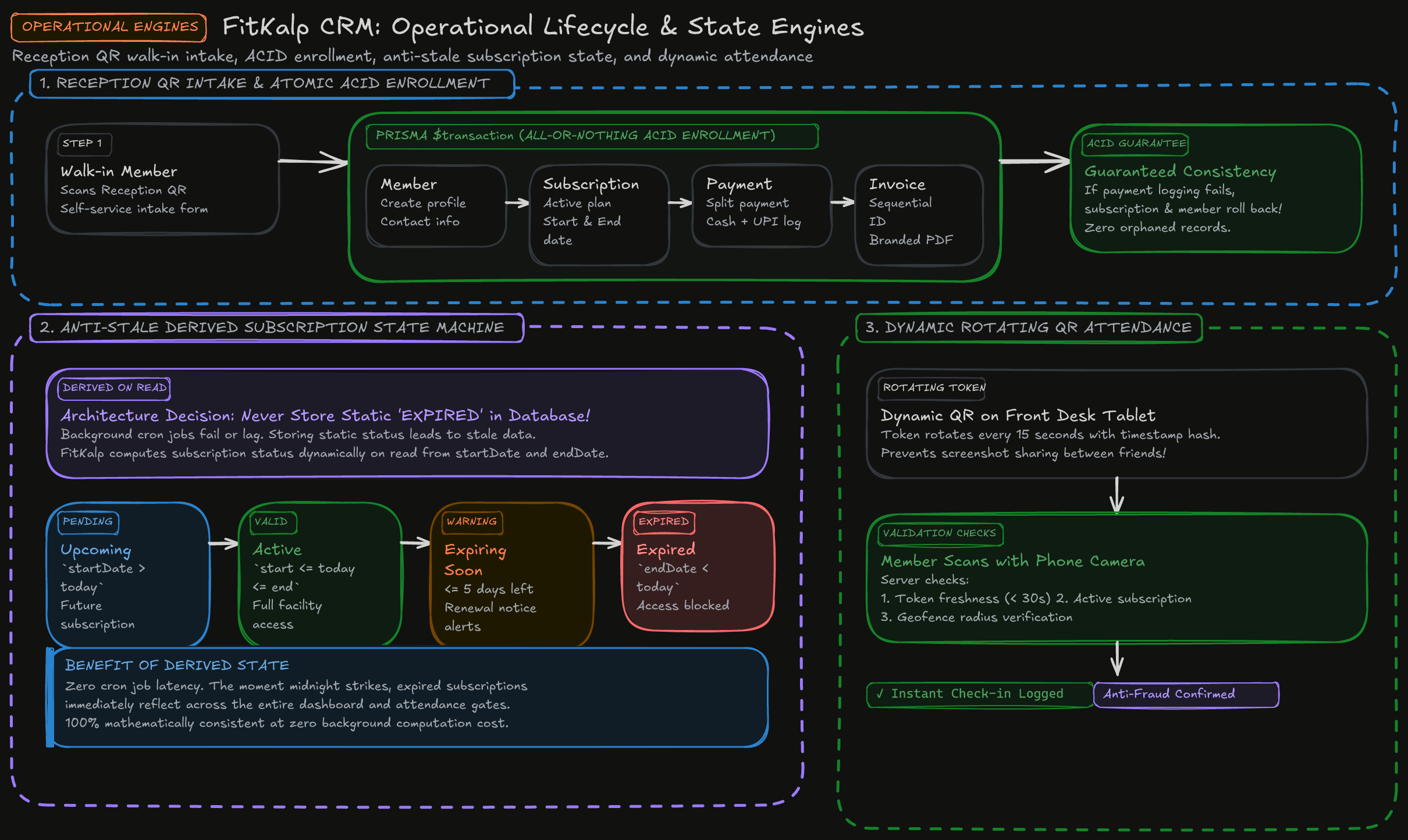Click the DERIVED ON READ tag
This screenshot has height=840, width=1408.
coord(114,388)
